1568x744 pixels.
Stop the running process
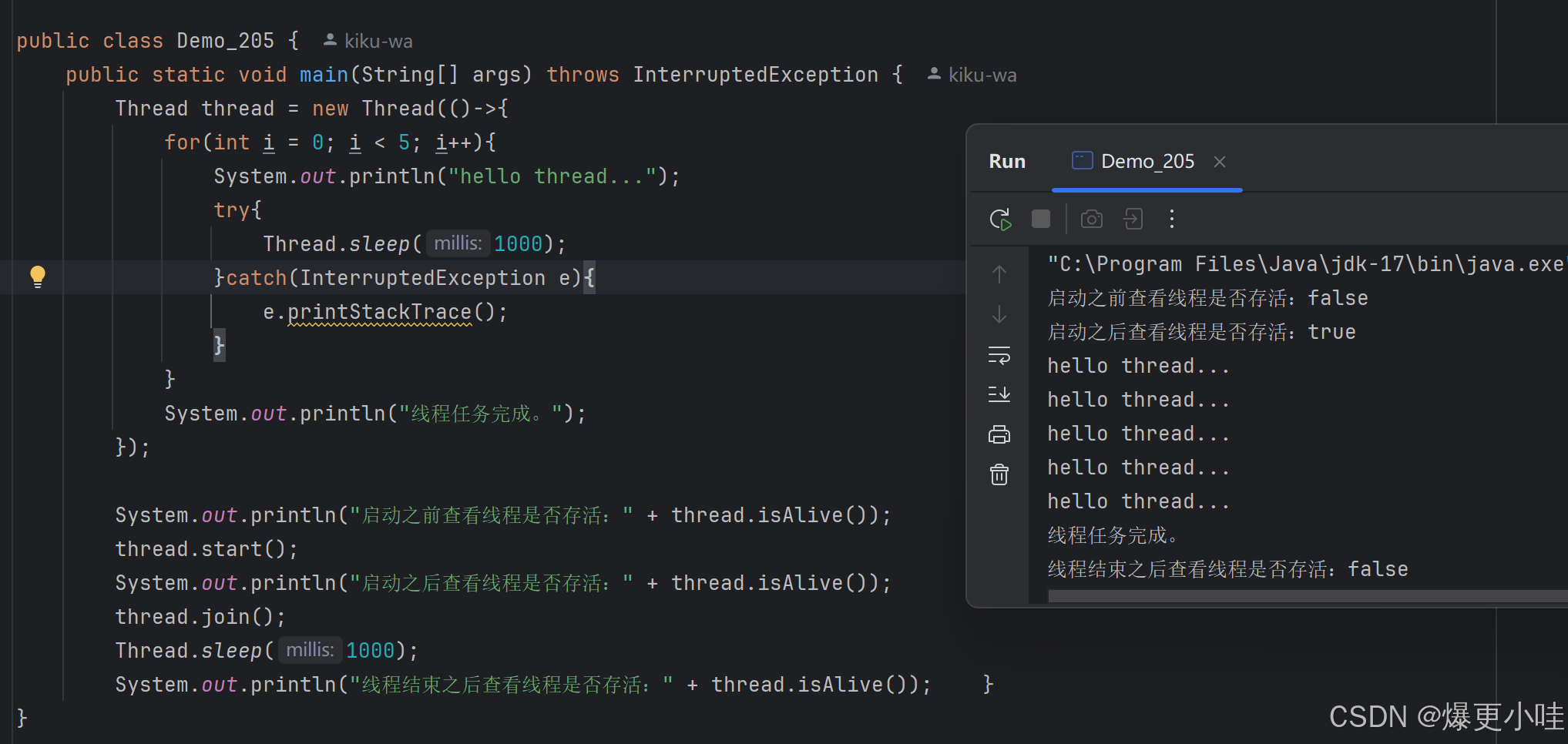click(x=1040, y=219)
